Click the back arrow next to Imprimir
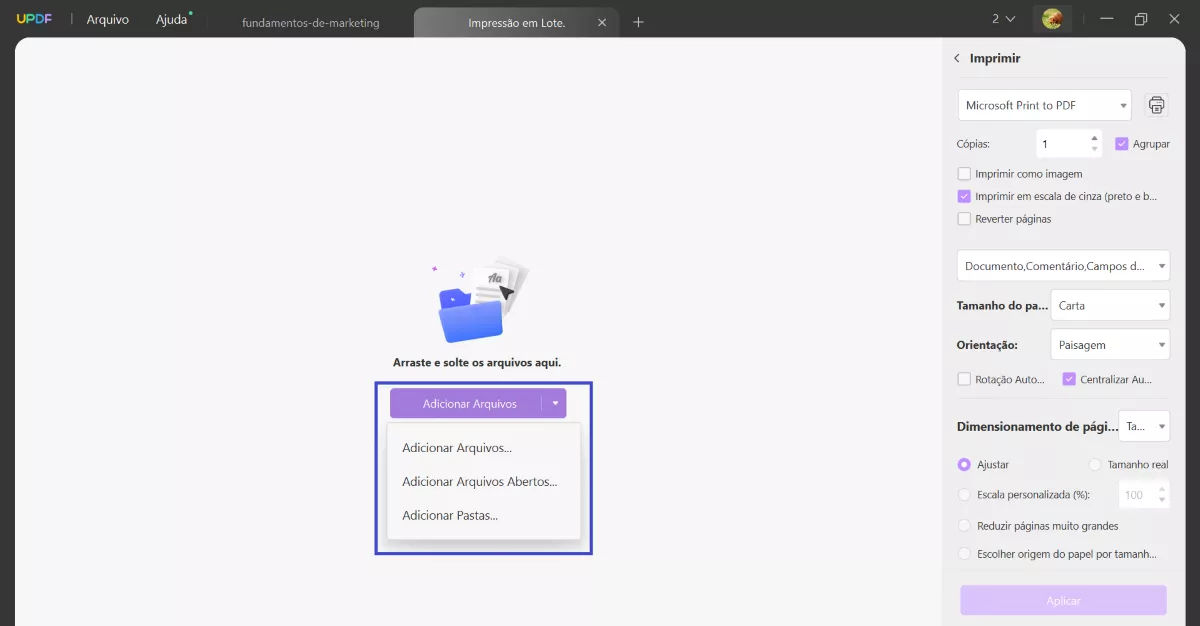 [x=957, y=58]
